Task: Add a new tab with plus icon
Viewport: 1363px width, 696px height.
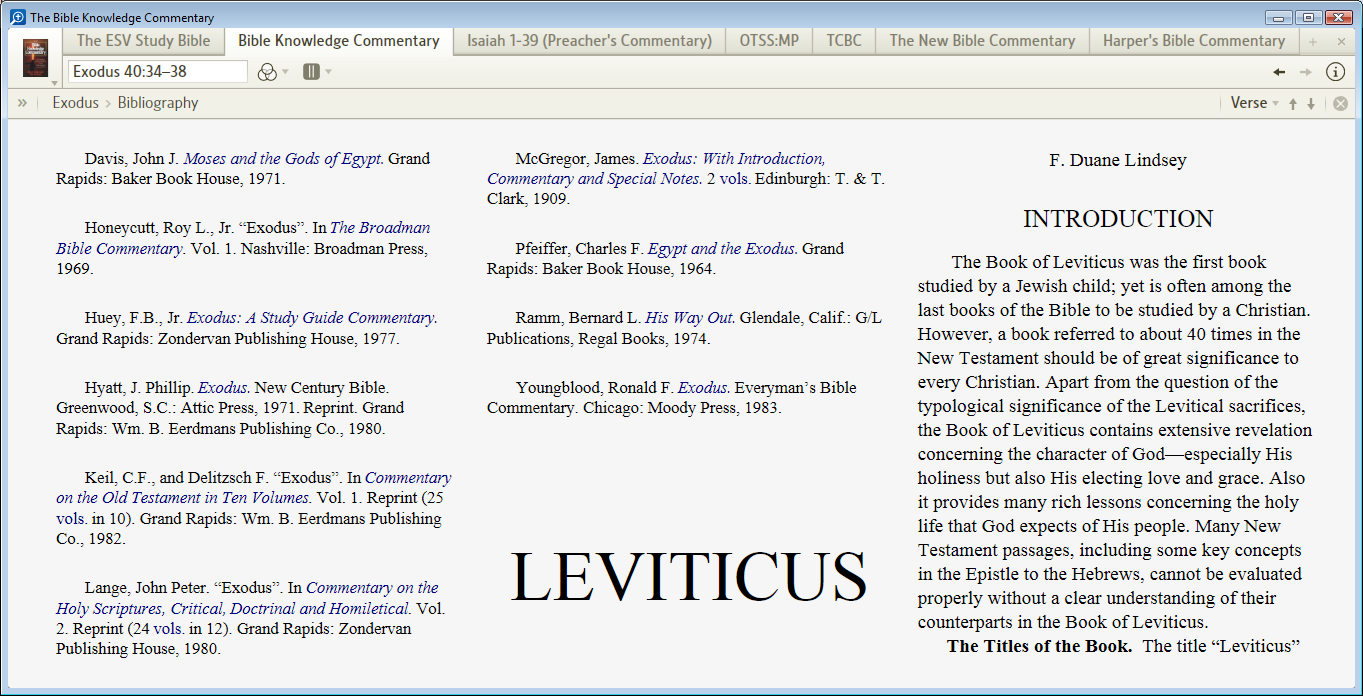Action: pos(1313,42)
